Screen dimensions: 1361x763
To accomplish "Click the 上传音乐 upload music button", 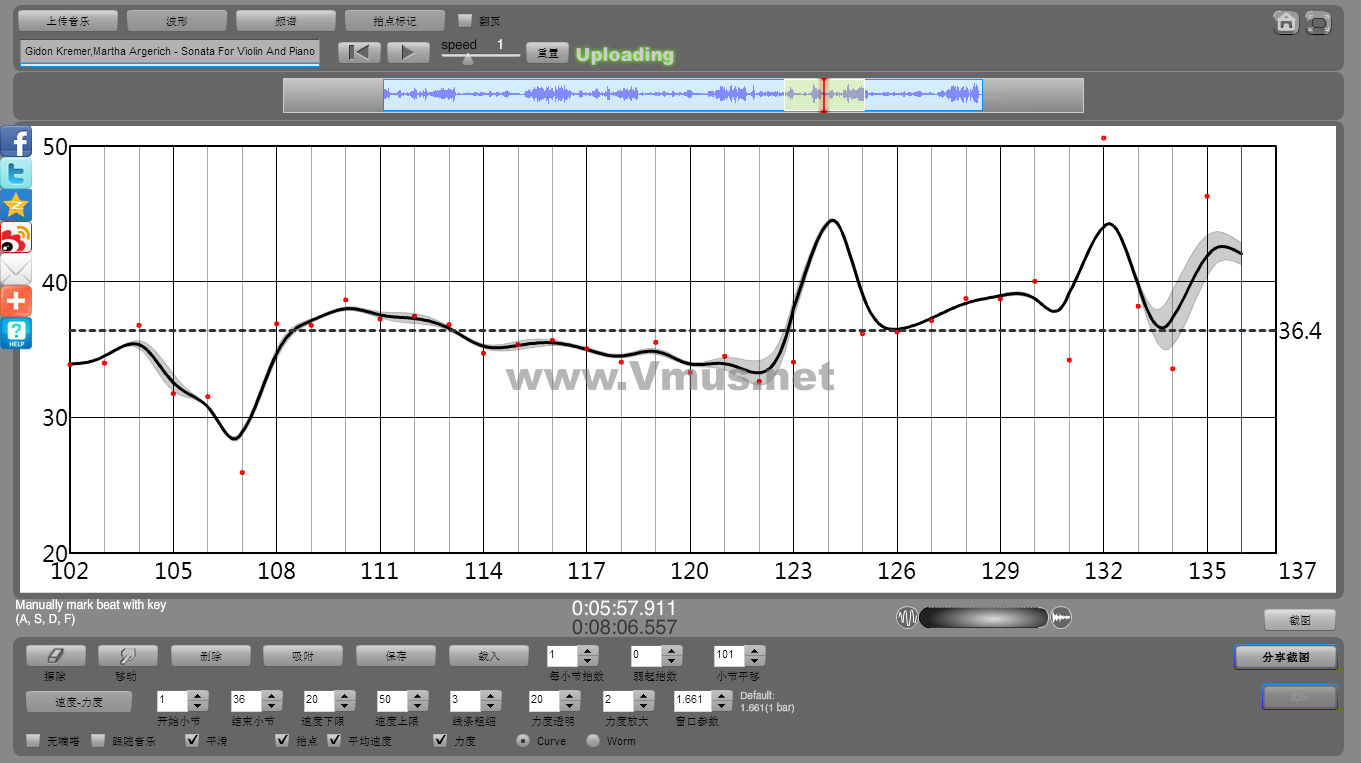I will click(x=68, y=21).
